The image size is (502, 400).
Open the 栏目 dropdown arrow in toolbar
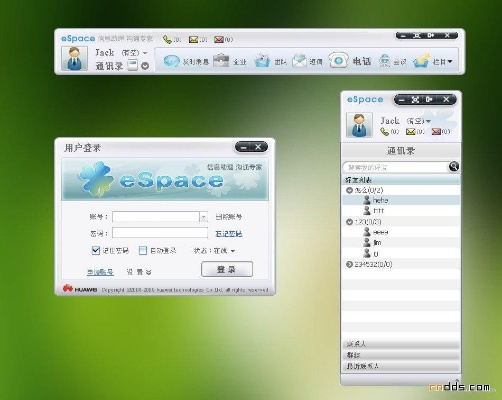coord(450,62)
